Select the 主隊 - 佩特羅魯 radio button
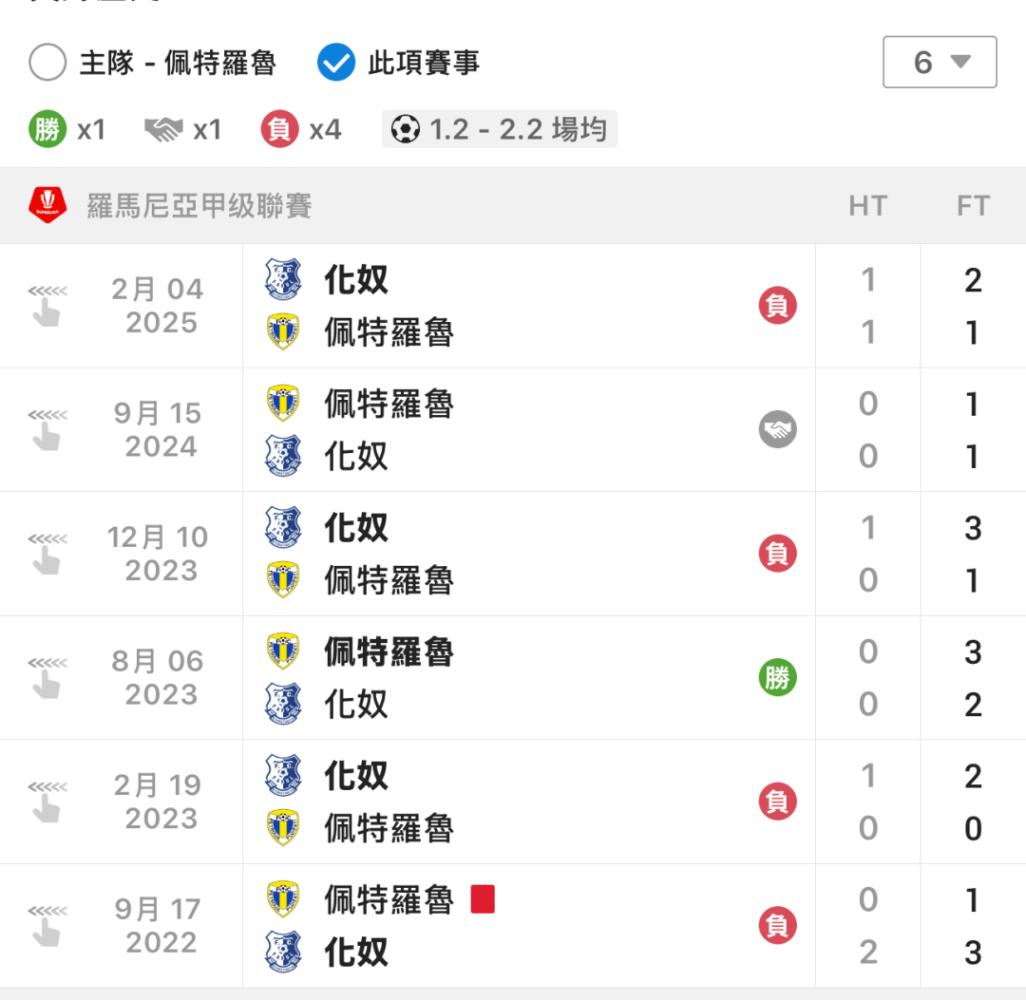Image resolution: width=1026 pixels, height=1000 pixels. [47, 63]
